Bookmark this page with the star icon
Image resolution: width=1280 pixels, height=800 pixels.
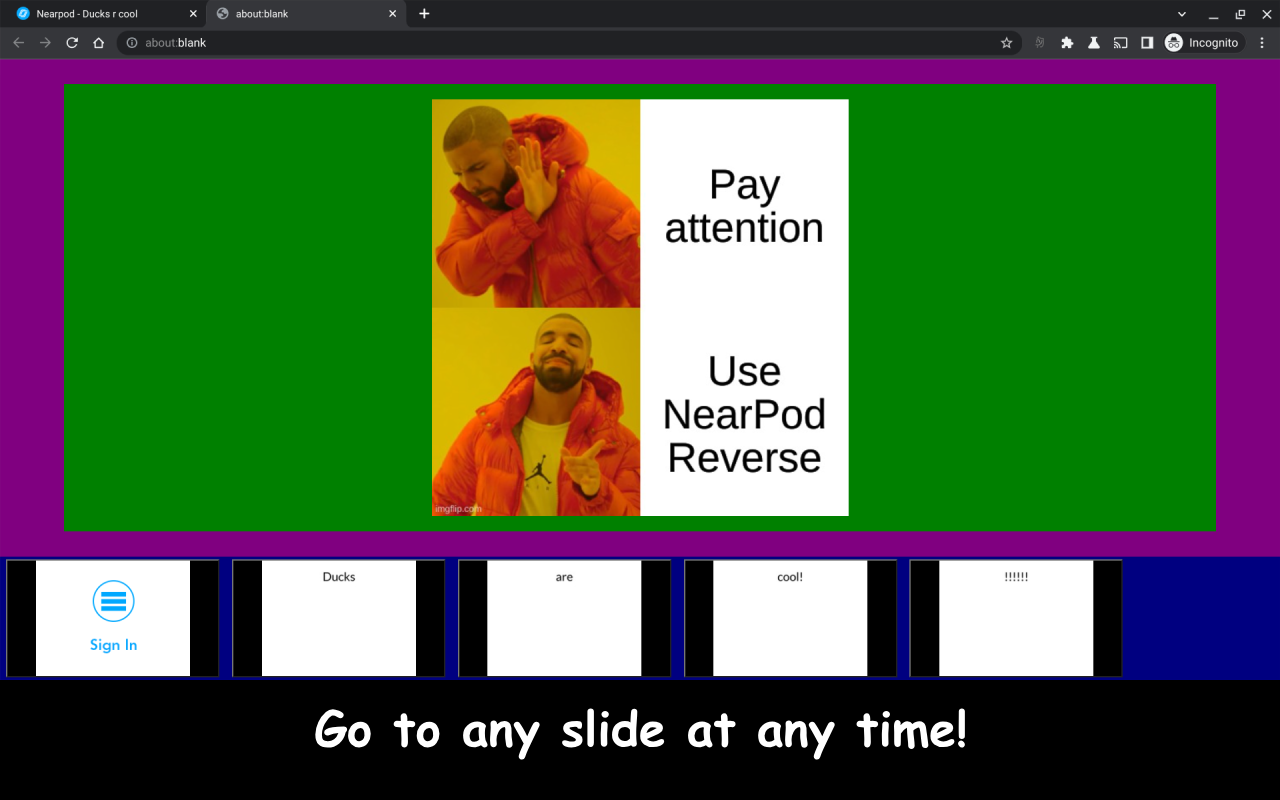pos(1006,43)
